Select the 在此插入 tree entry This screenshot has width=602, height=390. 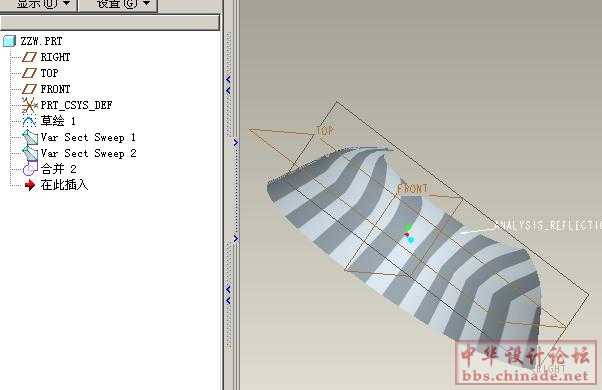coord(64,185)
